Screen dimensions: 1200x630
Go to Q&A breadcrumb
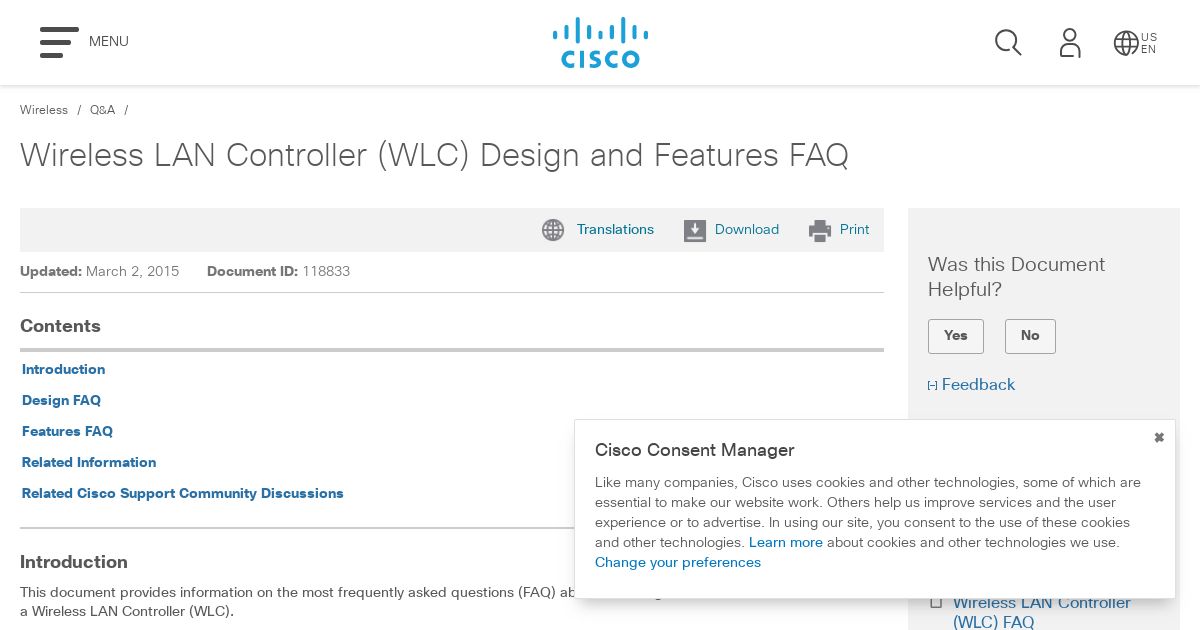click(x=102, y=110)
